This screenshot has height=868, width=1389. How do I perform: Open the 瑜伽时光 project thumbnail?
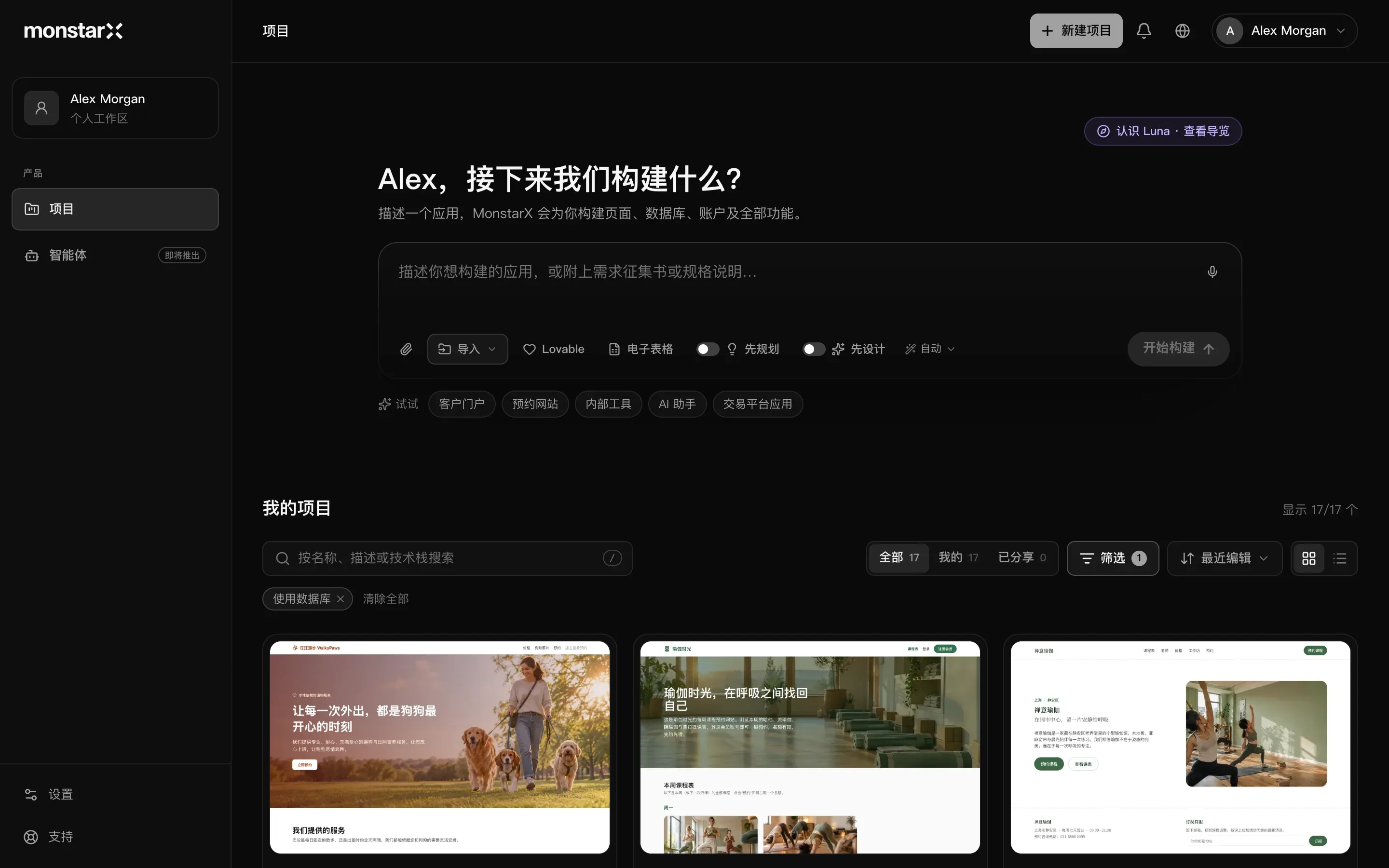(x=810, y=747)
